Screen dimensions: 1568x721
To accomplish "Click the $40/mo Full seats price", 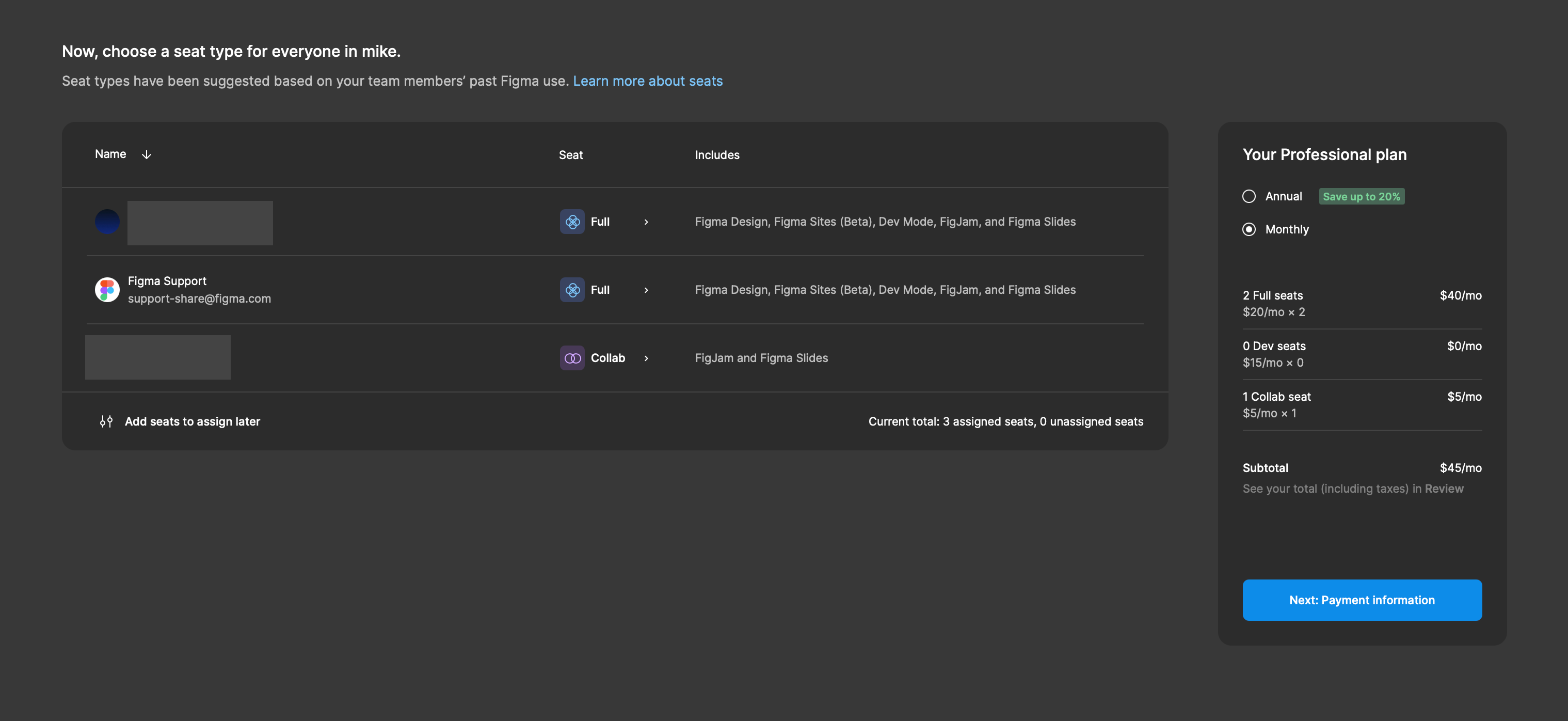I will tap(1461, 295).
